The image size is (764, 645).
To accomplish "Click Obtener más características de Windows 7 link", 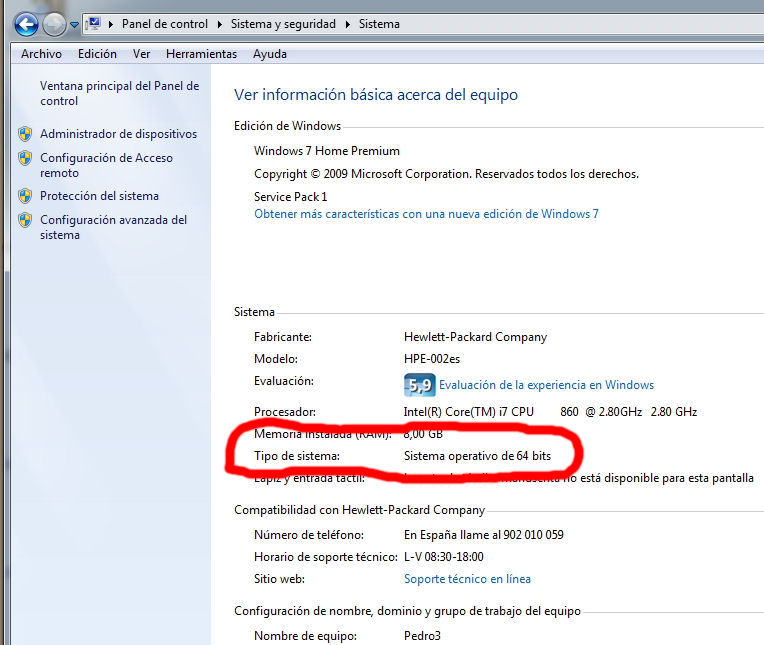I will (x=426, y=214).
